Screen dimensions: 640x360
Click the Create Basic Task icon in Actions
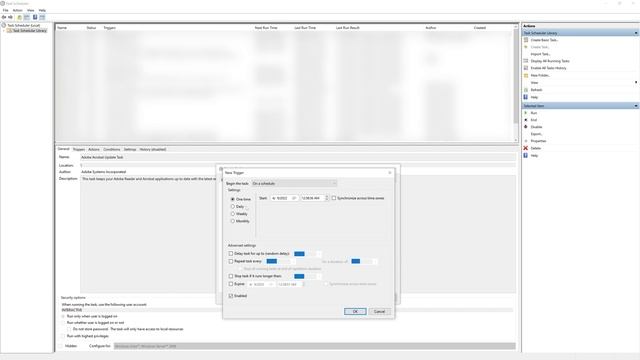point(526,40)
